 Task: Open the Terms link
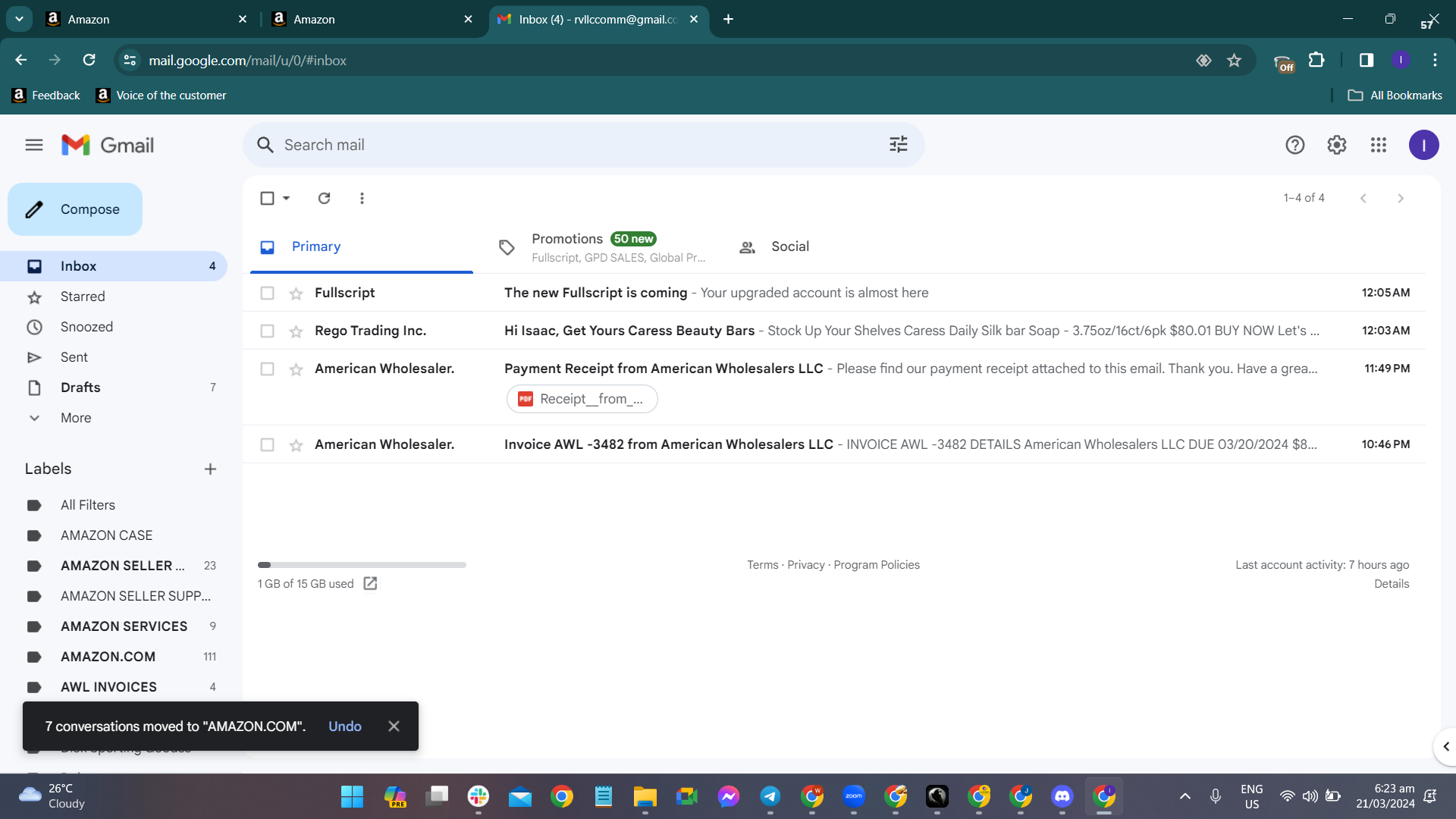click(762, 565)
